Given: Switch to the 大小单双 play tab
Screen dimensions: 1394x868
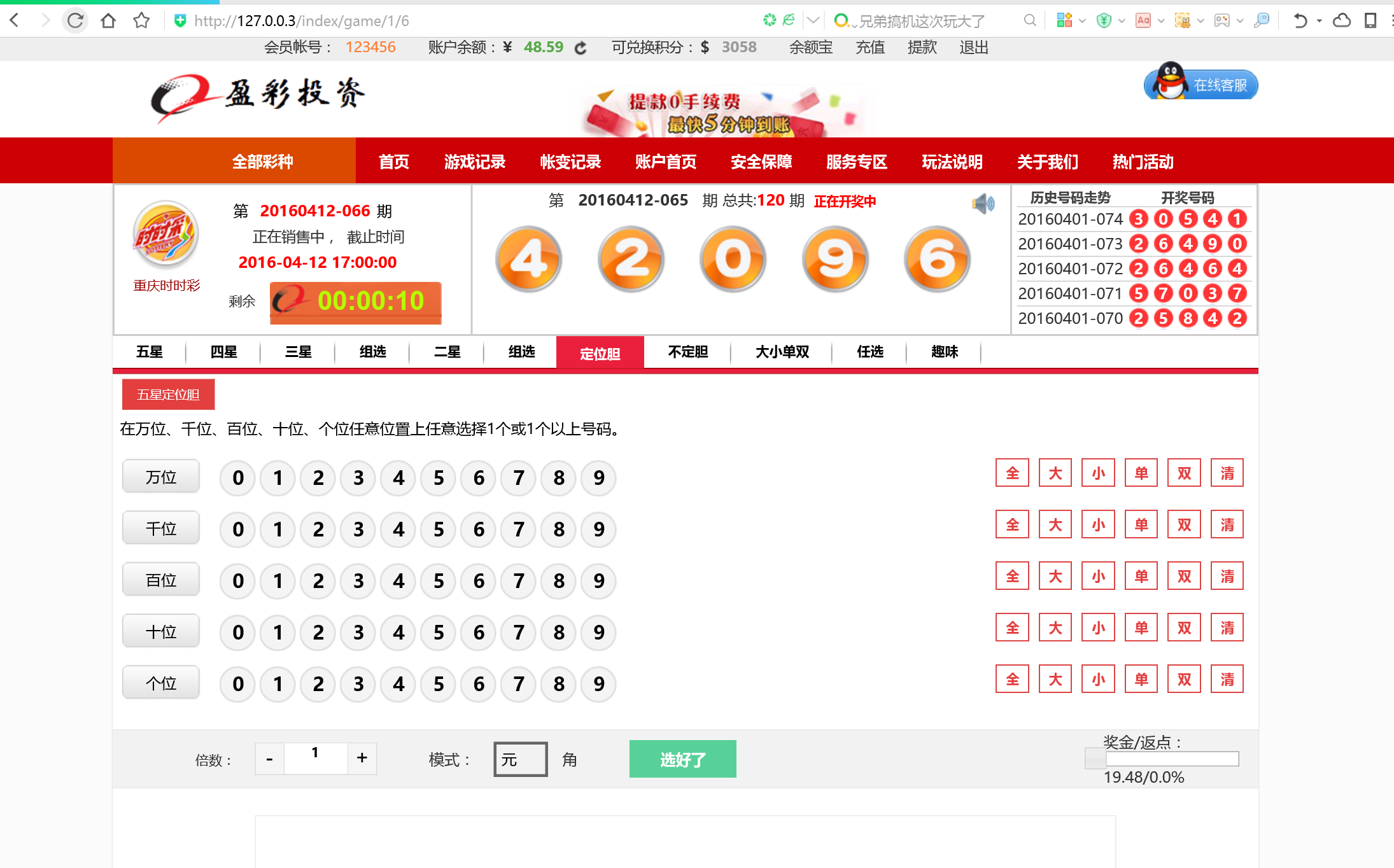Looking at the screenshot, I should click(781, 352).
